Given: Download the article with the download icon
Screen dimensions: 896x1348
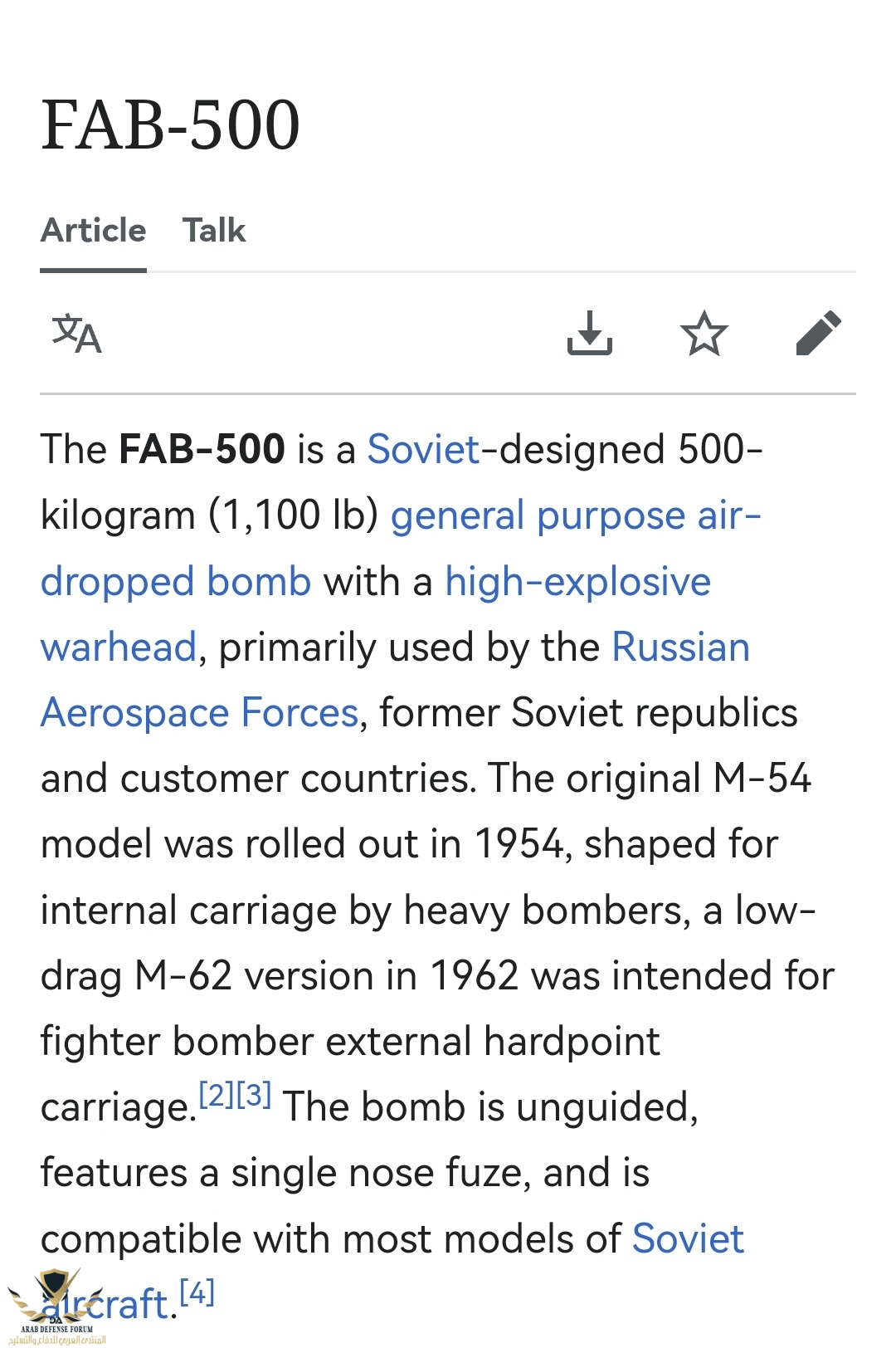Looking at the screenshot, I should 590,334.
